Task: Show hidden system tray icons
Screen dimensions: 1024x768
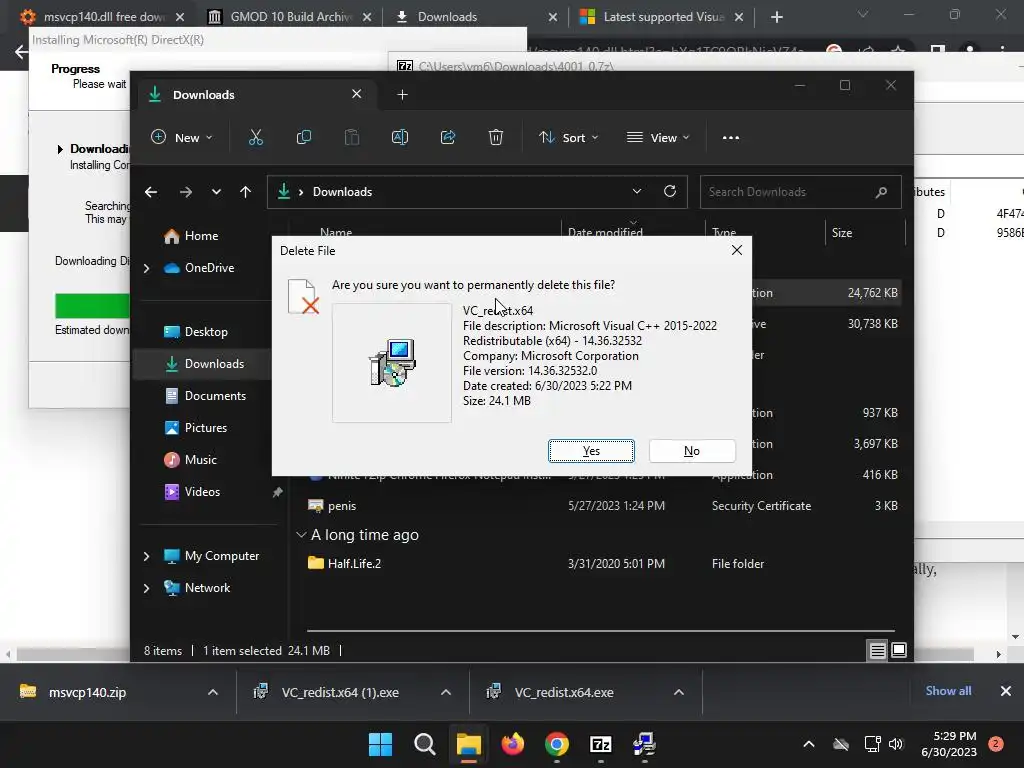Action: coord(808,744)
